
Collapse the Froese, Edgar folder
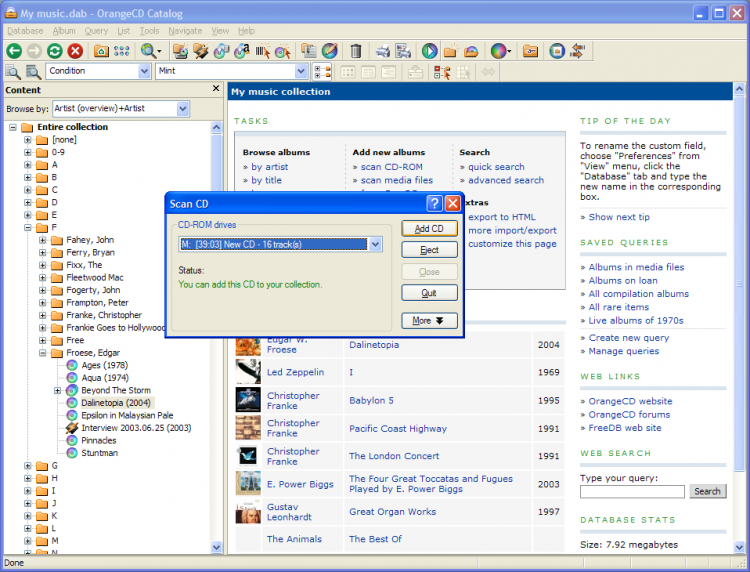click(x=43, y=353)
